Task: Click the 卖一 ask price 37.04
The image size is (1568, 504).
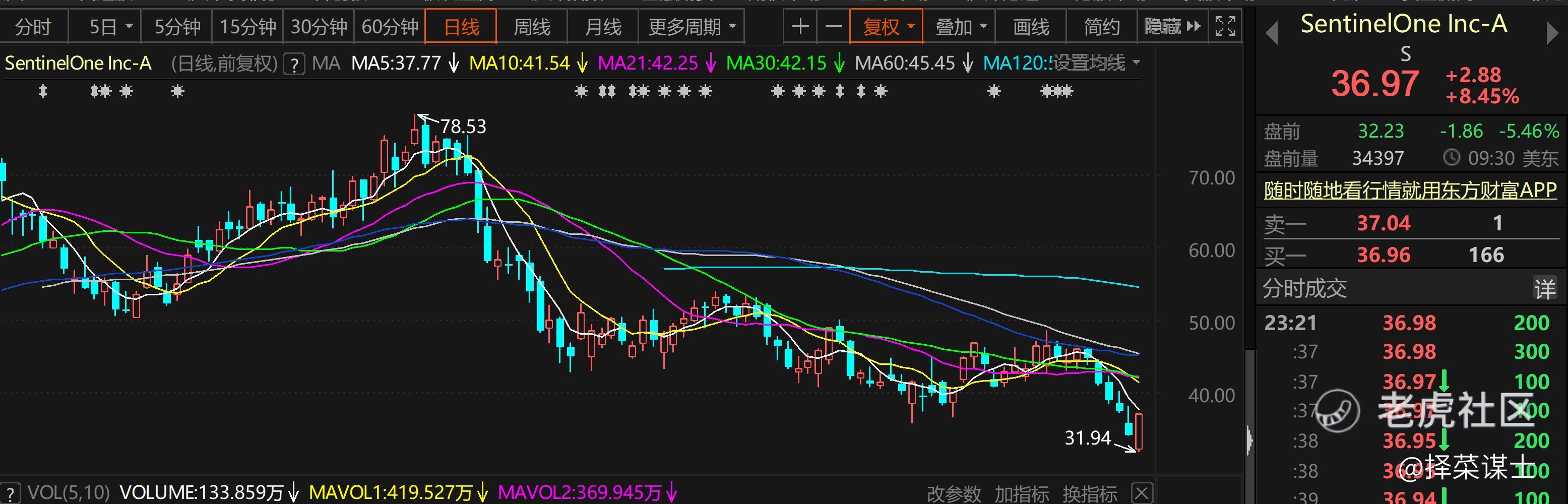Action: (x=1383, y=223)
